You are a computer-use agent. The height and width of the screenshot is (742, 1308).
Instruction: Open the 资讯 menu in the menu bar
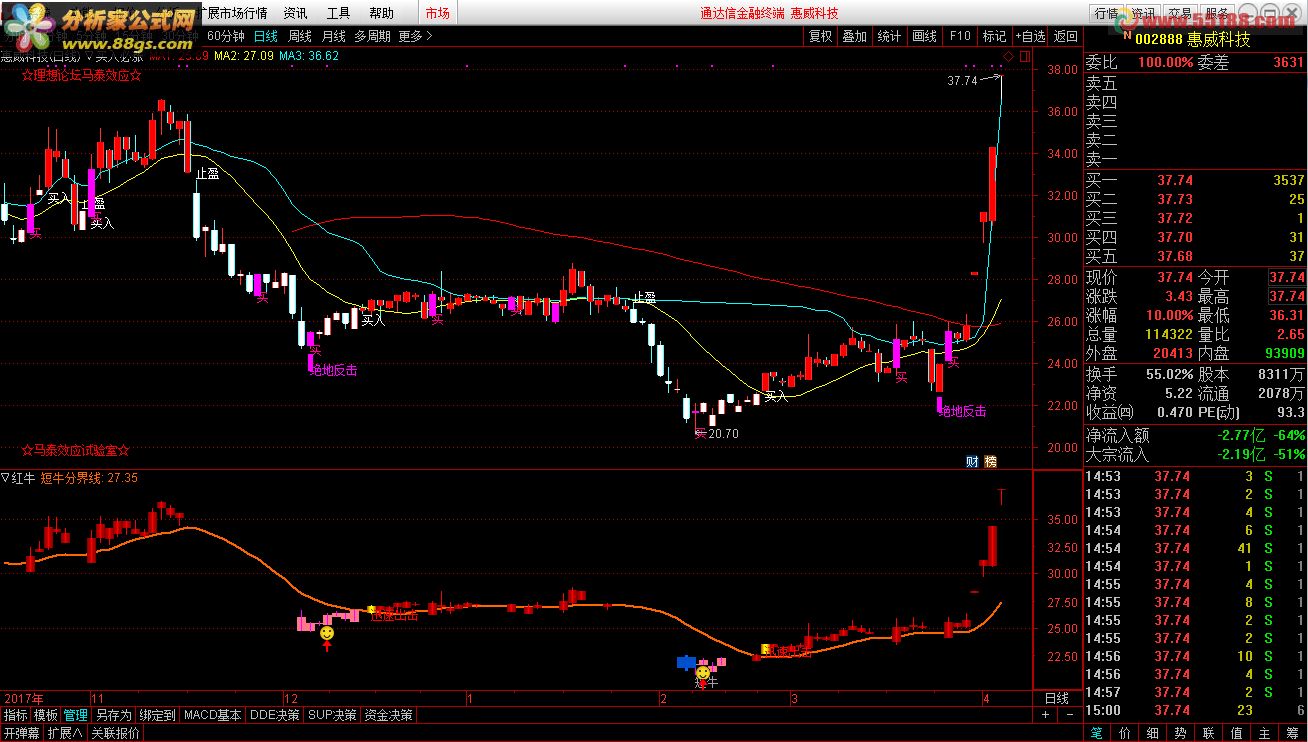pos(295,13)
